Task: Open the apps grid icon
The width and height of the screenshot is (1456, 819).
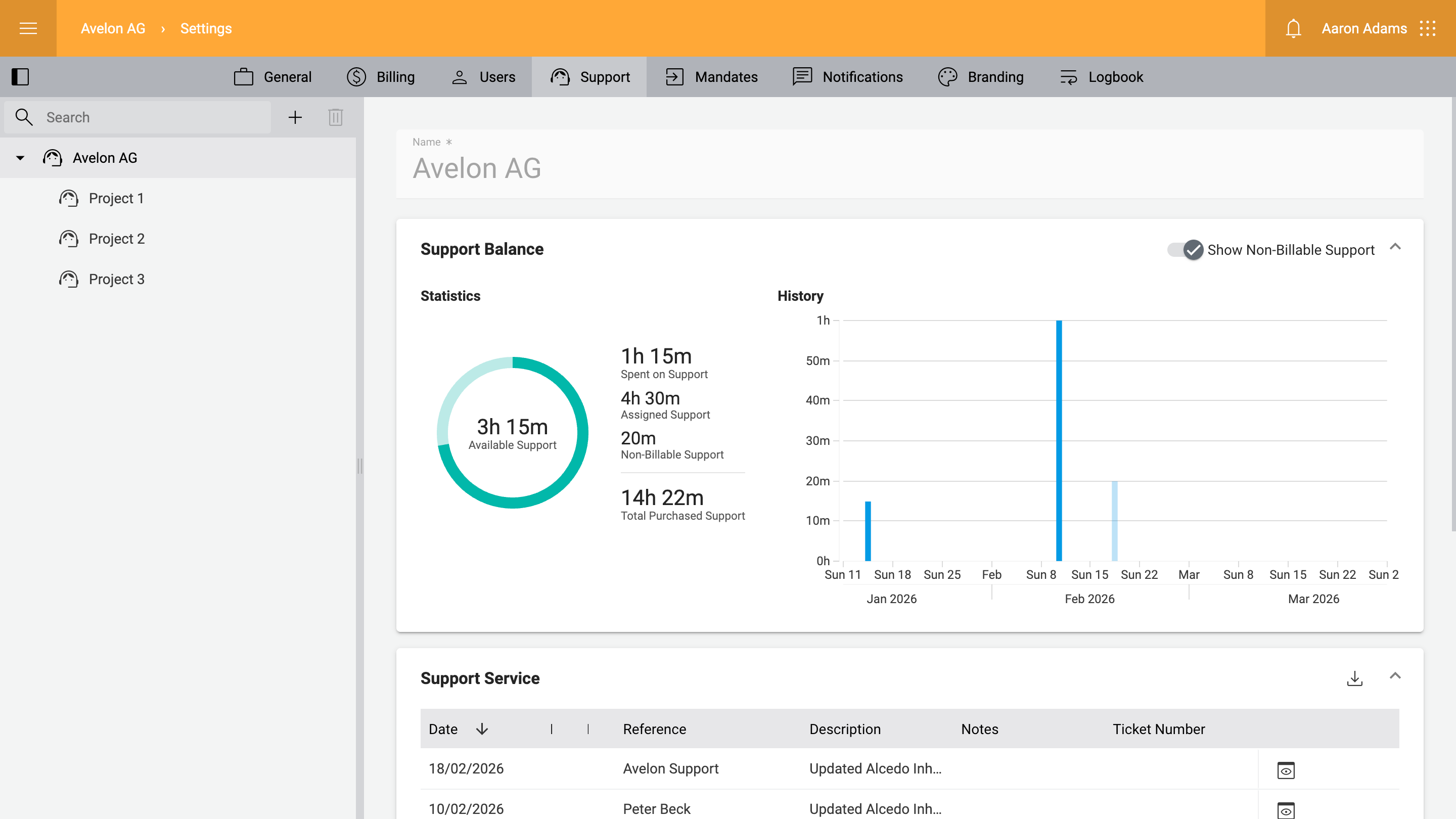Action: (x=1428, y=28)
